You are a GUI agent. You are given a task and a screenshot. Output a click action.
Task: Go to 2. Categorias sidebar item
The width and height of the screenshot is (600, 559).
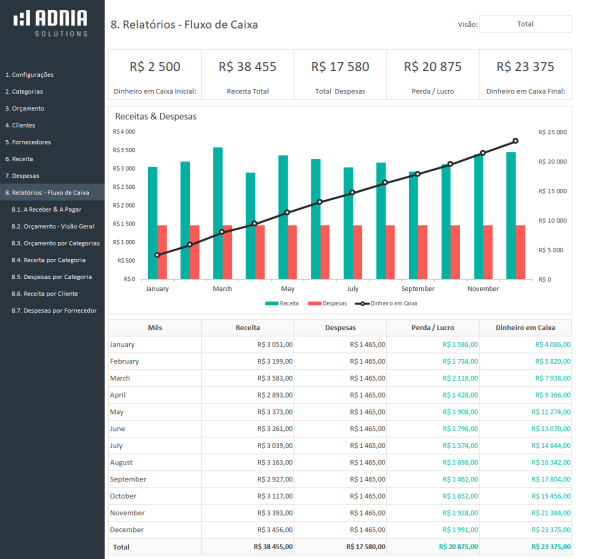(x=25, y=91)
